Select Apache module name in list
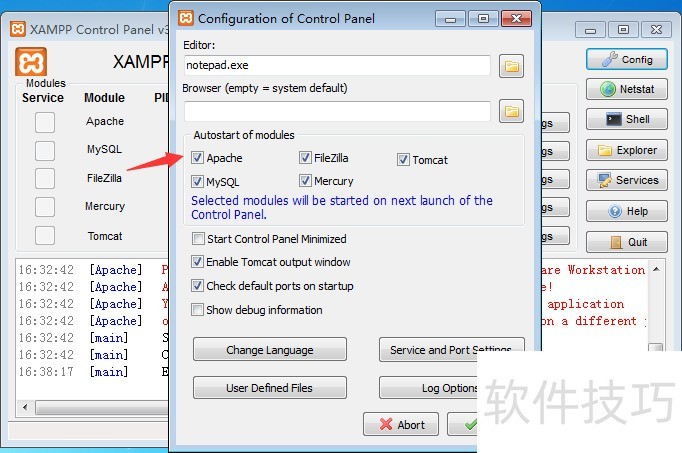 [105, 121]
